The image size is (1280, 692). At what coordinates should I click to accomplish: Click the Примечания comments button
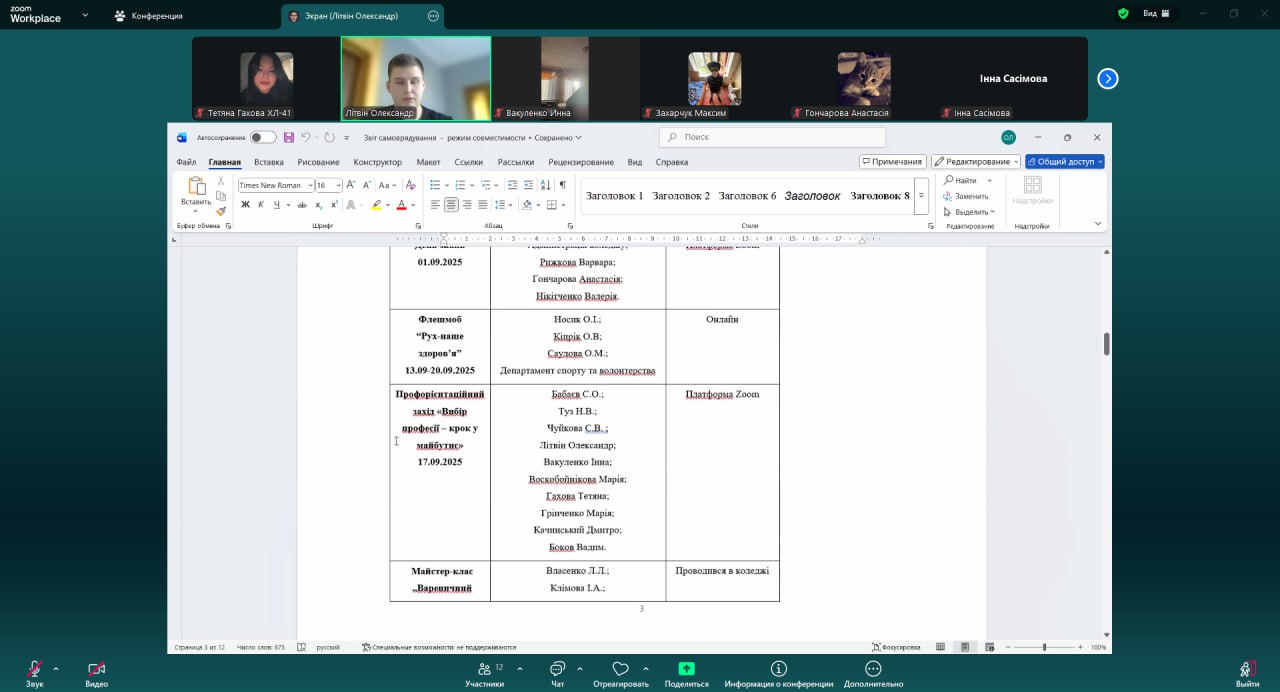(891, 162)
